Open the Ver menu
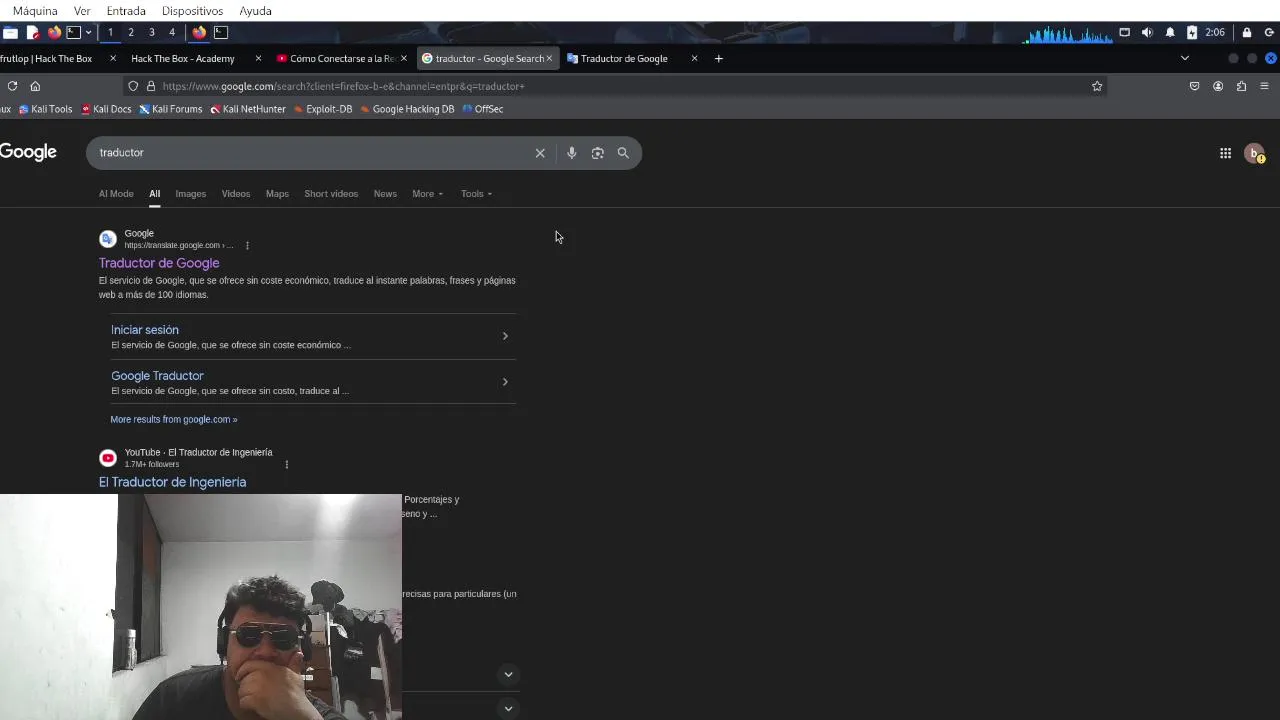This screenshot has height=720, width=1280. pos(82,11)
